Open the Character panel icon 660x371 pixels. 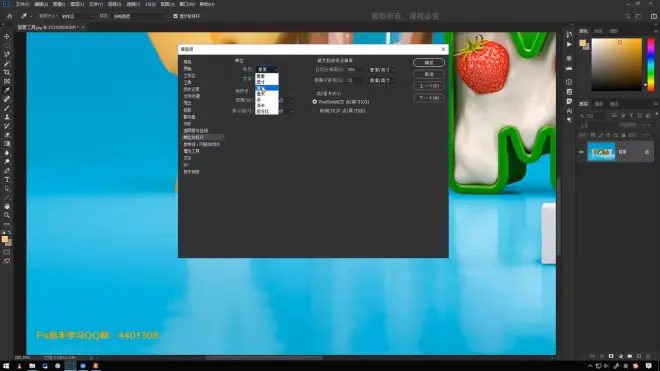click(569, 111)
